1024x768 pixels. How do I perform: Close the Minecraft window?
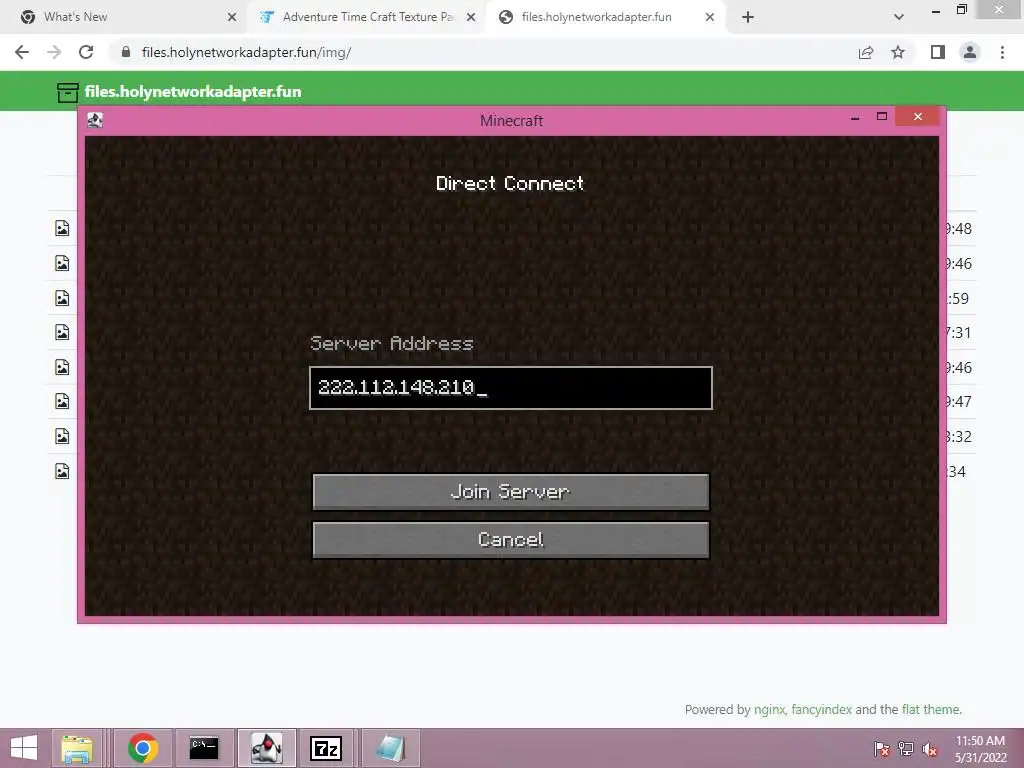coord(918,117)
